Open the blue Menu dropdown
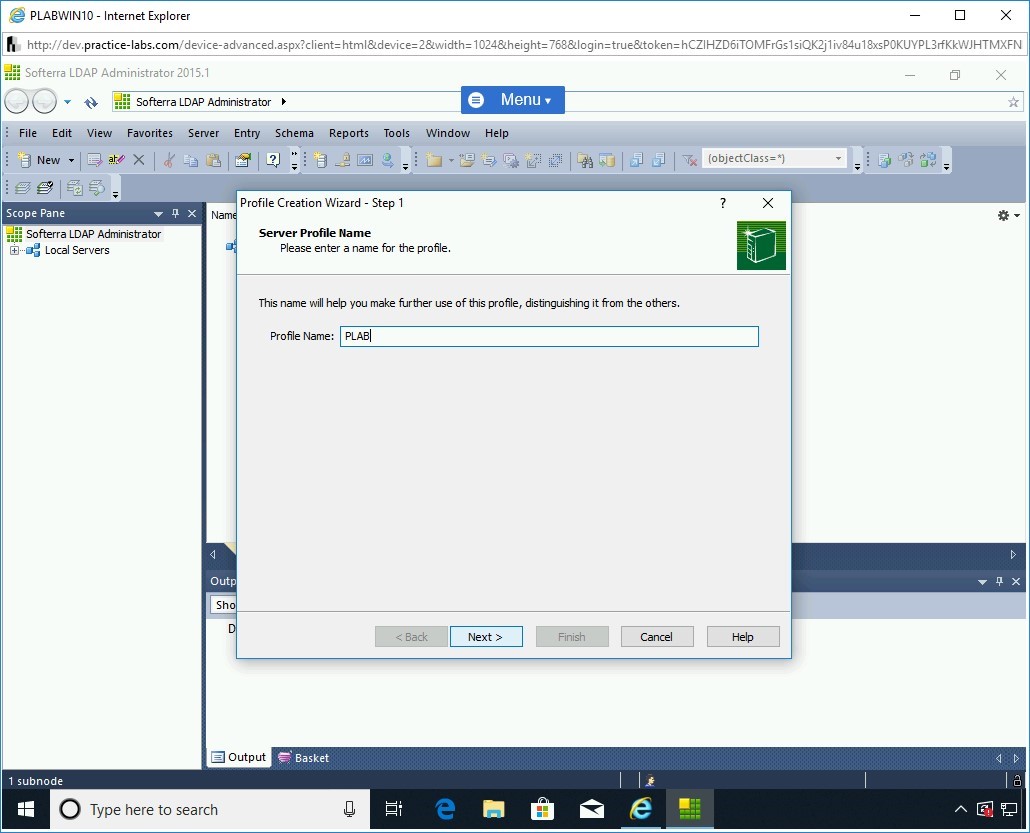This screenshot has width=1030, height=833. tap(512, 100)
